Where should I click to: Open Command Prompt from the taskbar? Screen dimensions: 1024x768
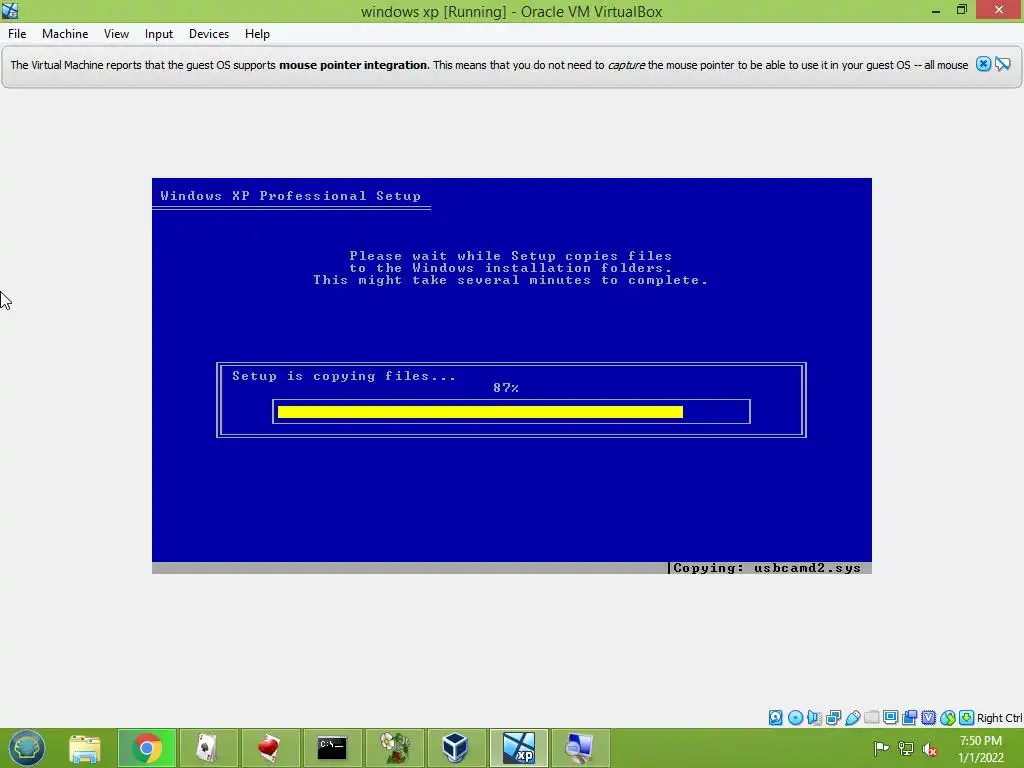(x=332, y=748)
